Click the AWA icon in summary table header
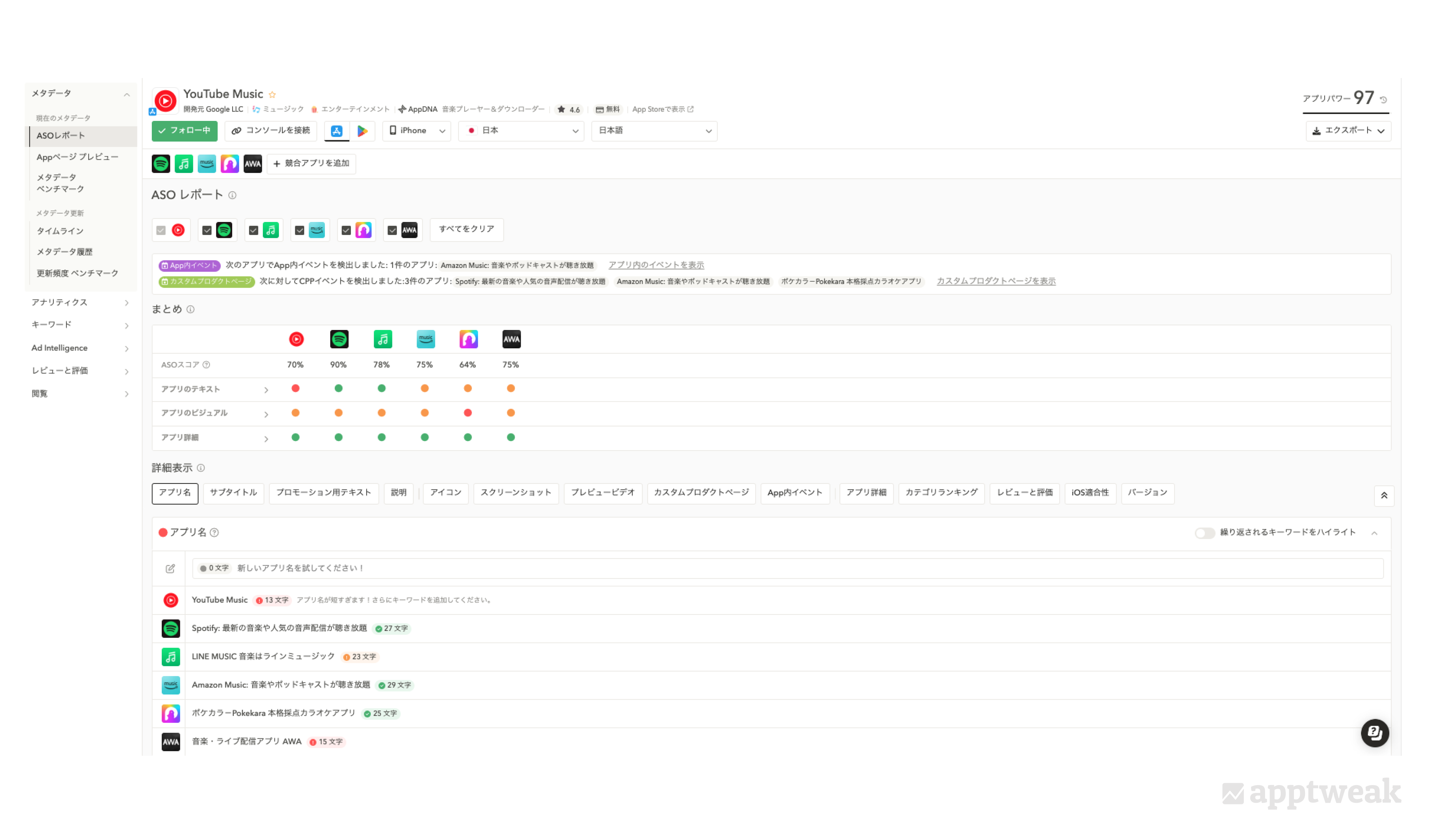The height and width of the screenshot is (840, 1440). [511, 339]
